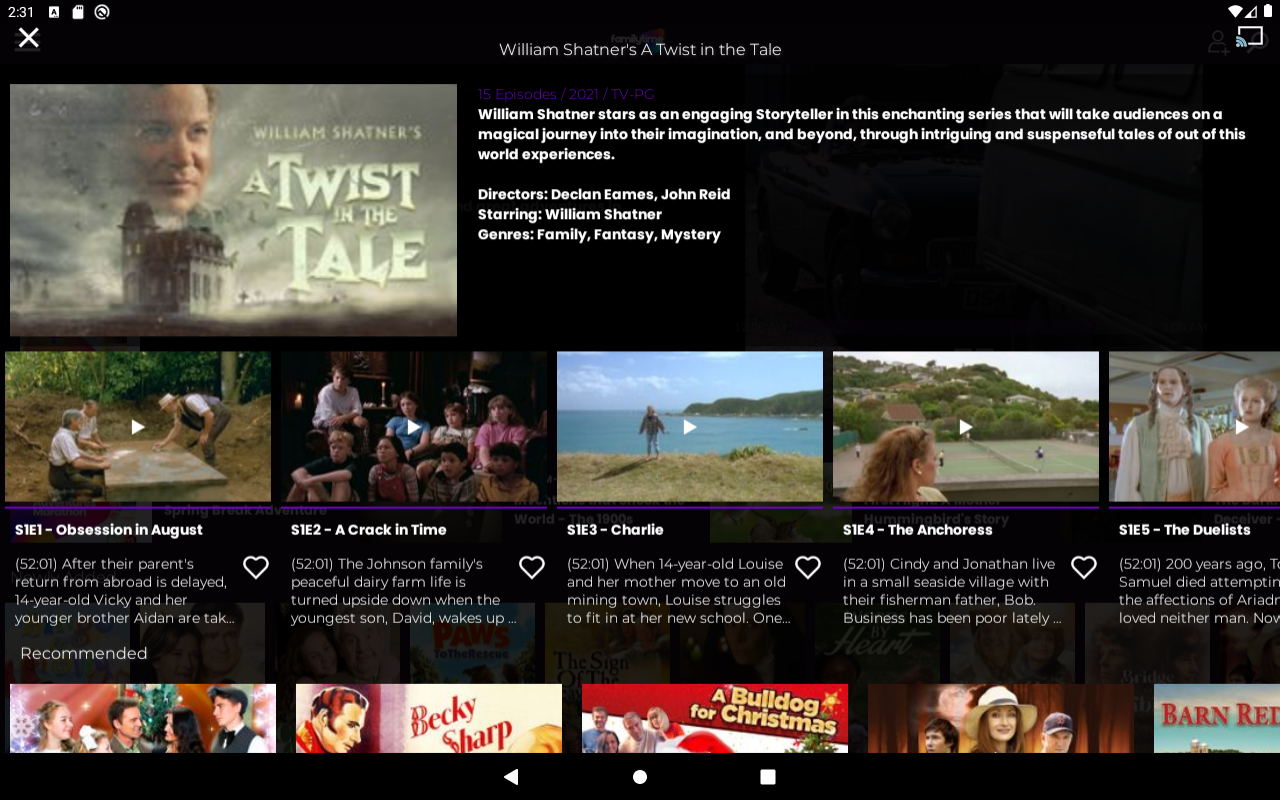Favorite Obsession in August with heart icon

pyautogui.click(x=256, y=568)
